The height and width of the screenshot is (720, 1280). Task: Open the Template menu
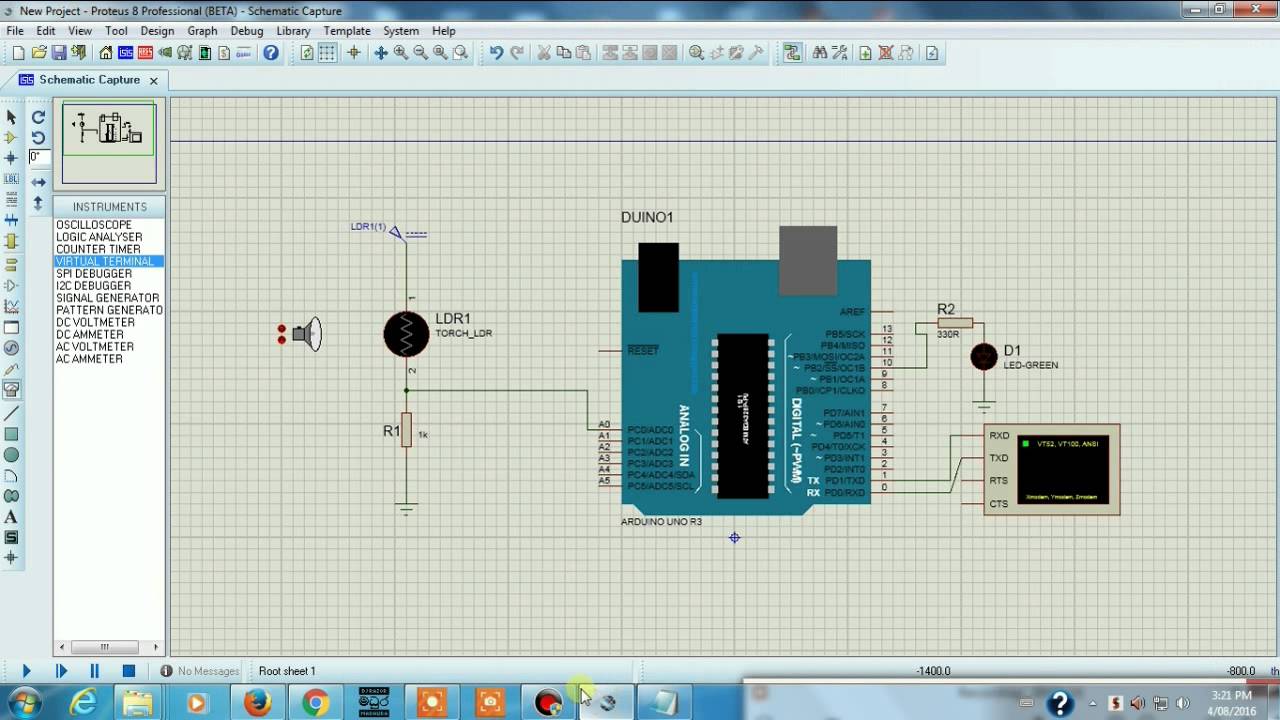pyautogui.click(x=347, y=31)
